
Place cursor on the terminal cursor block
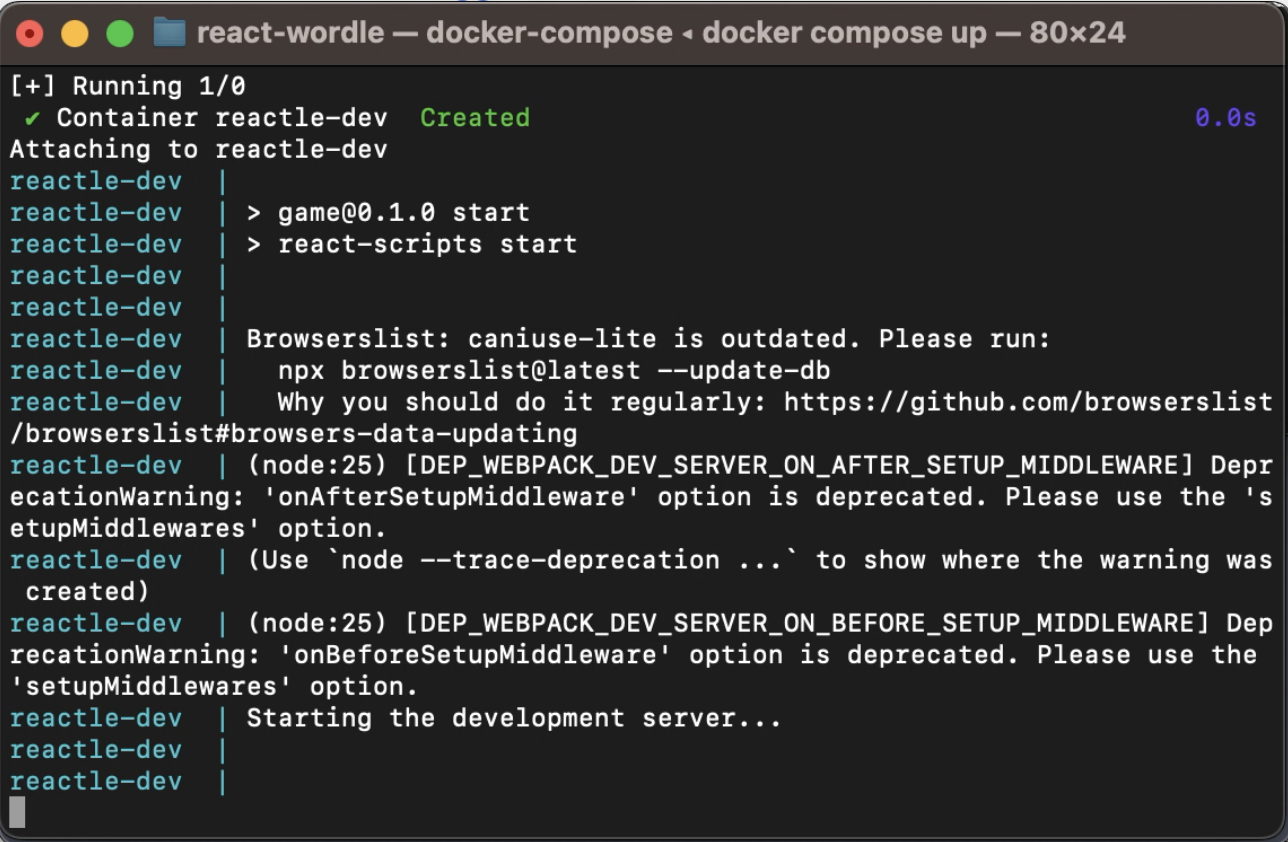pyautogui.click(x=17, y=811)
